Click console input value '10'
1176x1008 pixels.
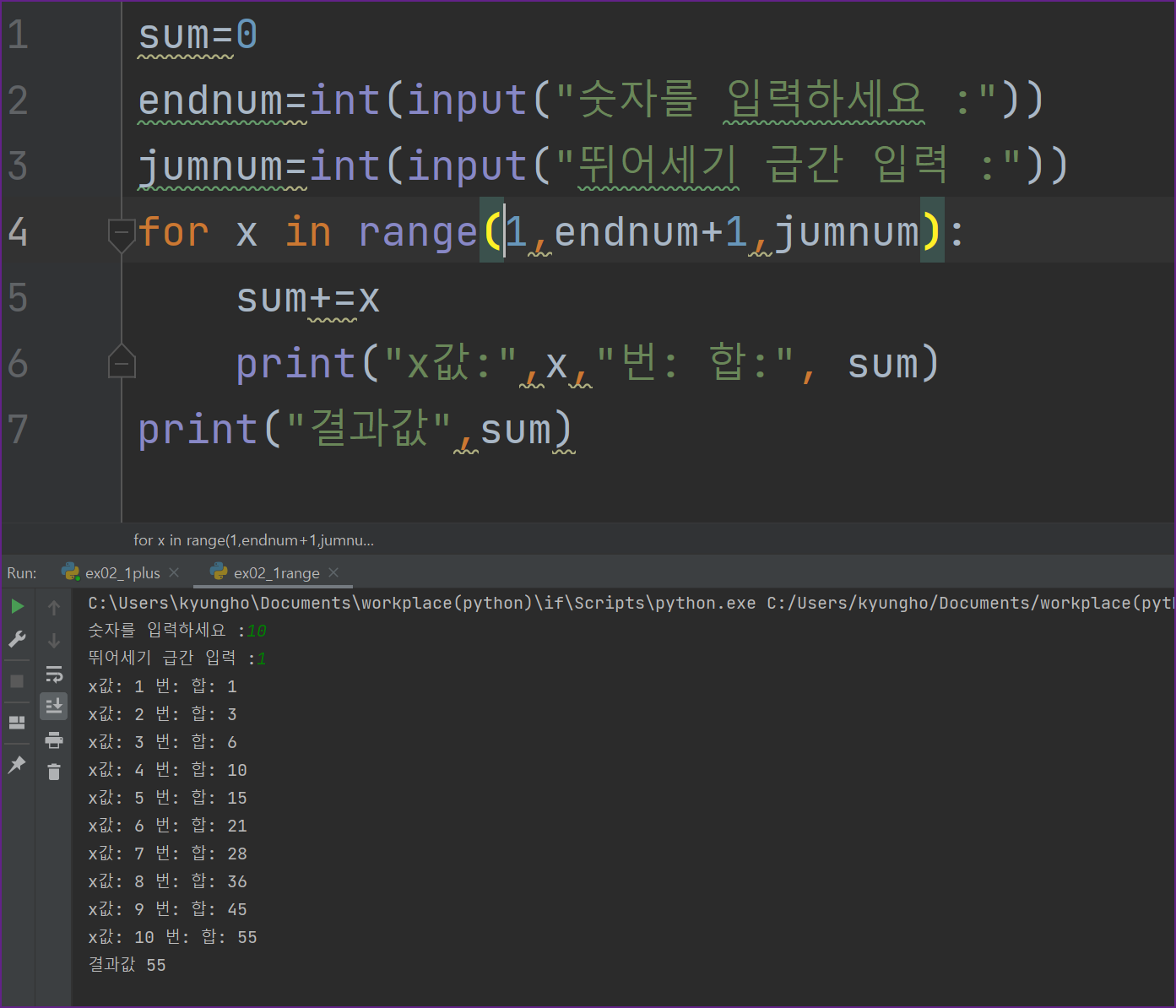click(257, 631)
